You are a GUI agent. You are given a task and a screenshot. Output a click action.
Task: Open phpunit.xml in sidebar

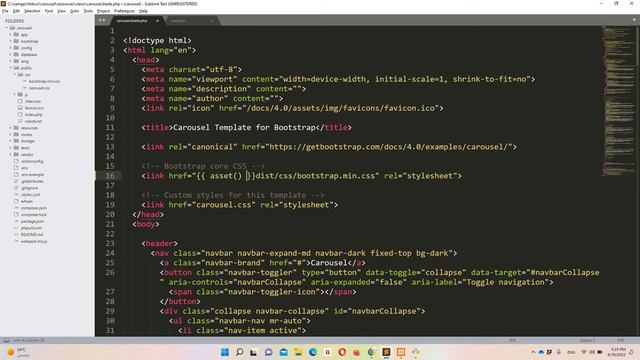click(x=31, y=228)
